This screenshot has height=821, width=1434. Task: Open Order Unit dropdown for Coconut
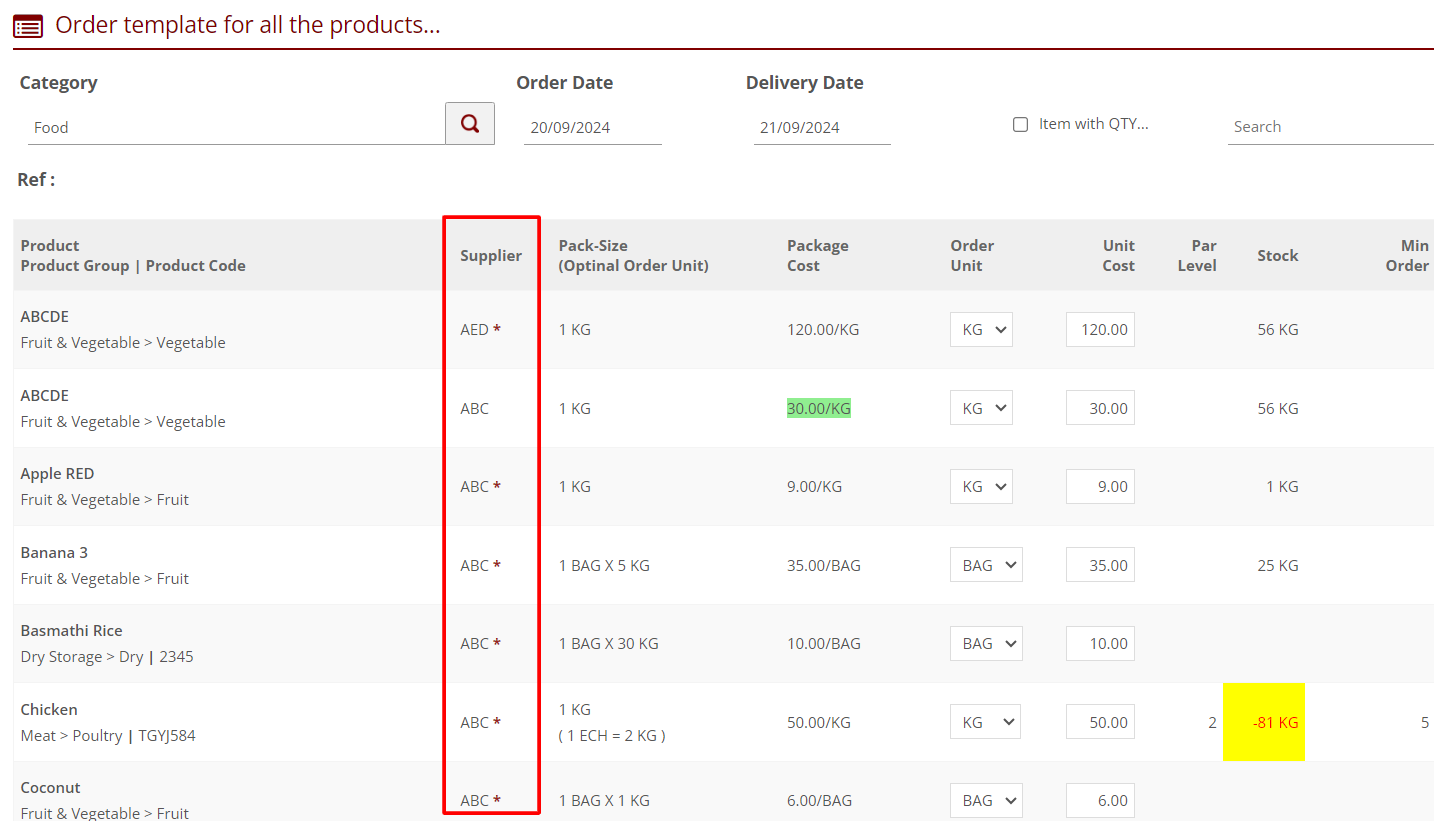click(985, 800)
